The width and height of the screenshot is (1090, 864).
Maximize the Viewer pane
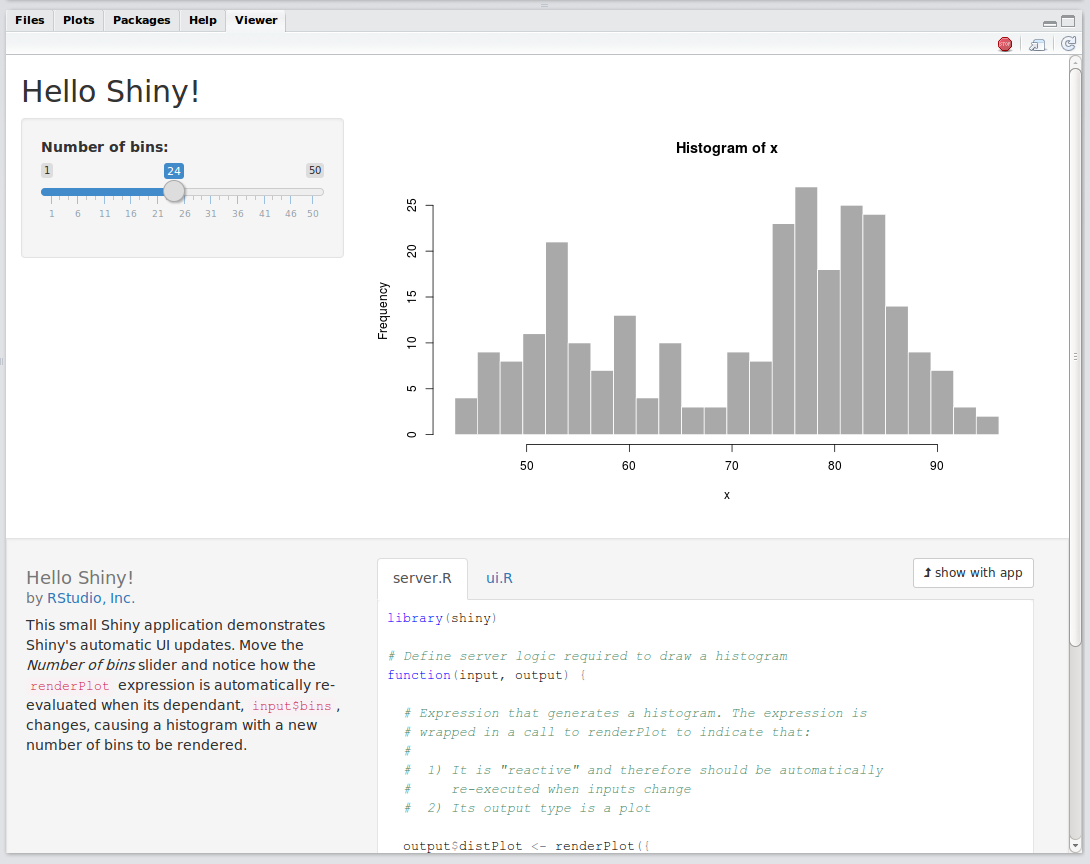[x=1070, y=22]
